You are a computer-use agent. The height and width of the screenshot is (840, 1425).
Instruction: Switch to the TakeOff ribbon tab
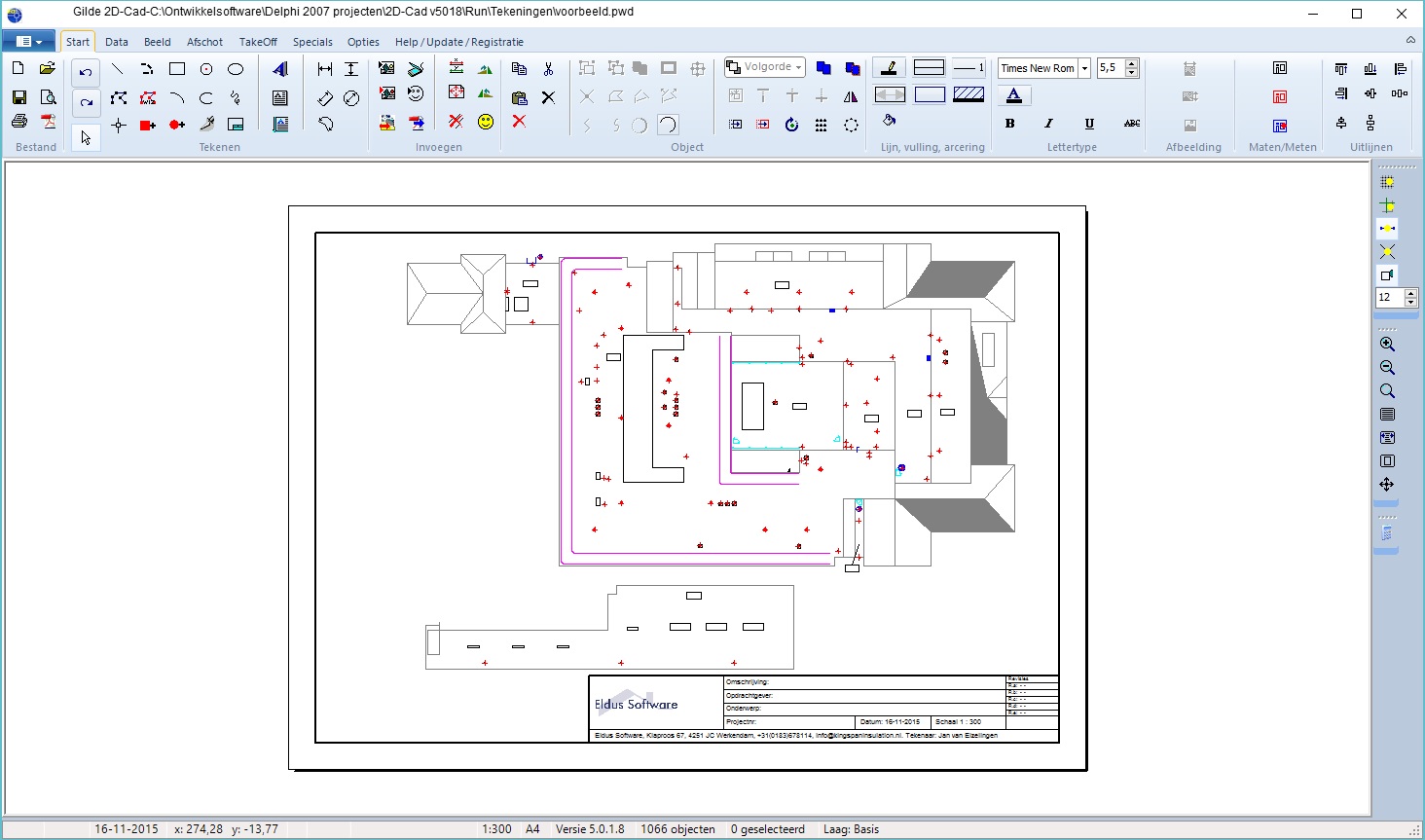click(258, 42)
